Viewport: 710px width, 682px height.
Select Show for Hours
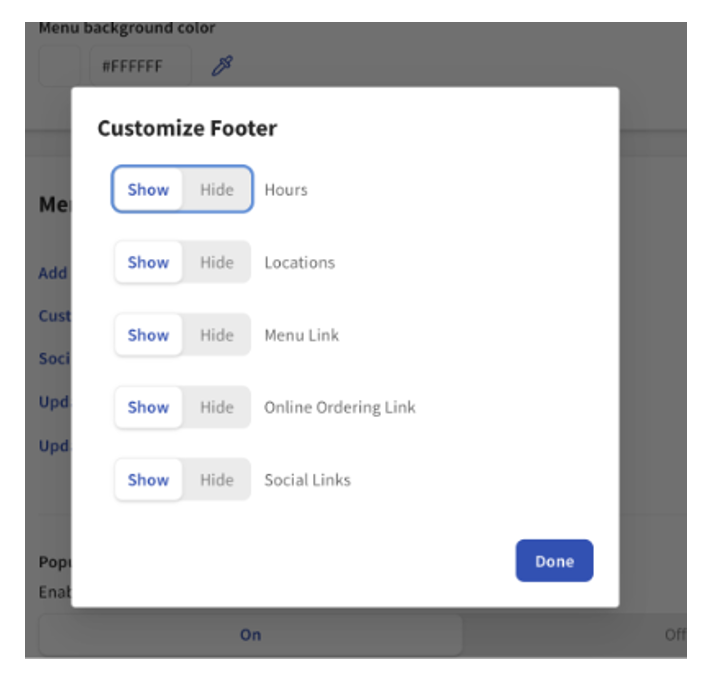click(148, 190)
